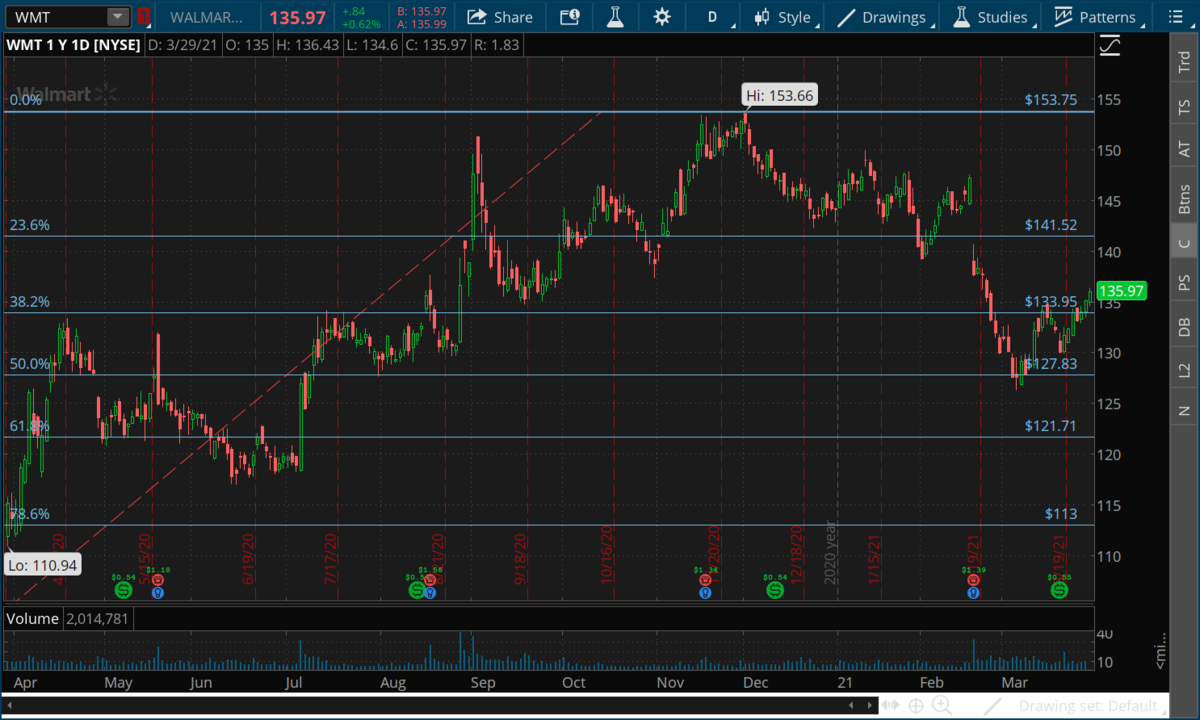Image resolution: width=1200 pixels, height=720 pixels.
Task: Click the green $0.55 dividend icon in March
Action: (1059, 591)
